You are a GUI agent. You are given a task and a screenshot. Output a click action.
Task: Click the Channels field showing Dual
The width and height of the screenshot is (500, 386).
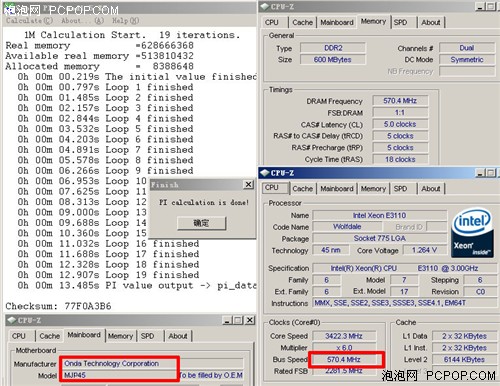(467, 48)
